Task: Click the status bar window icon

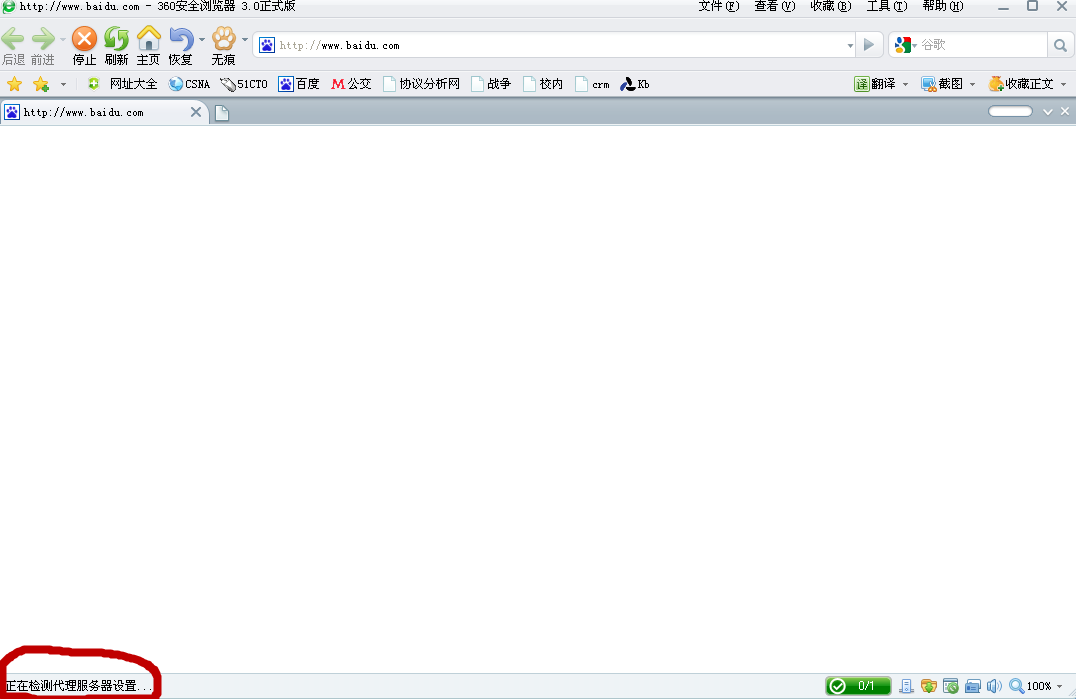Action: coord(972,685)
